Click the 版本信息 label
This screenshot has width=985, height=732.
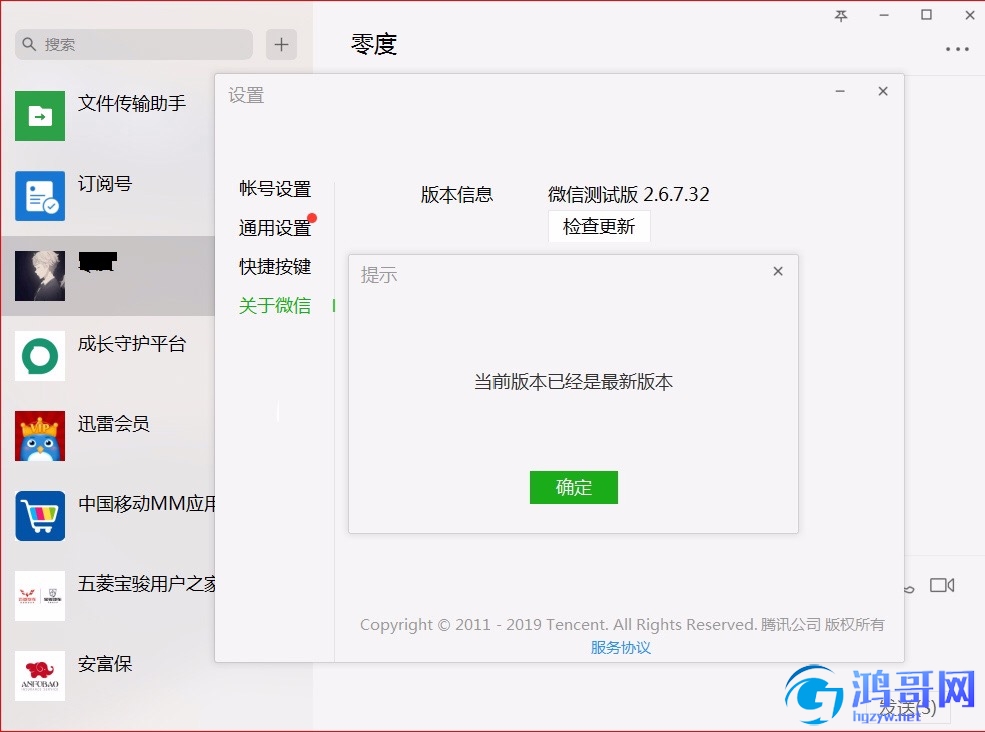(x=457, y=194)
